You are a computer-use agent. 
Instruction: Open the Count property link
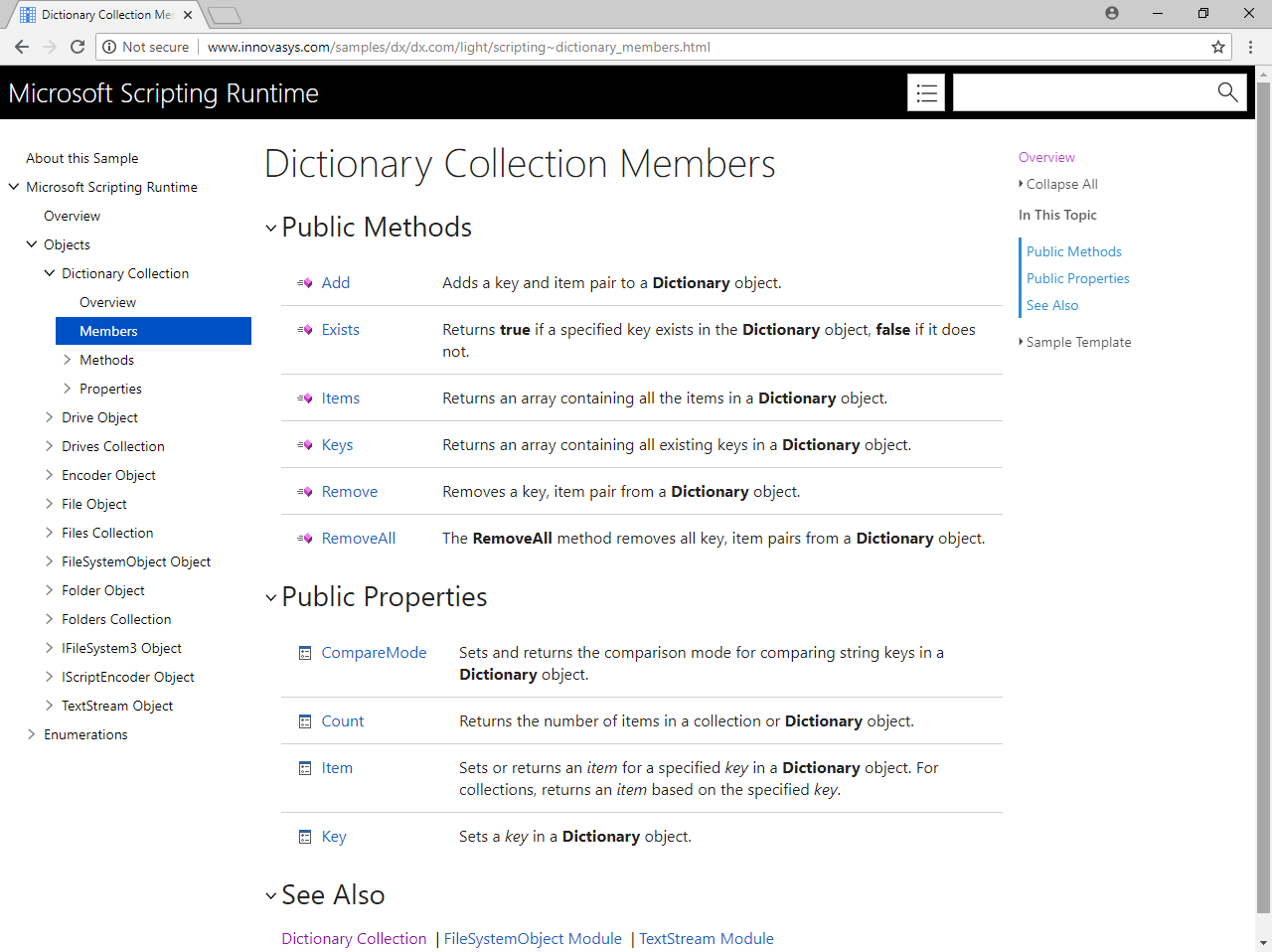(x=343, y=721)
